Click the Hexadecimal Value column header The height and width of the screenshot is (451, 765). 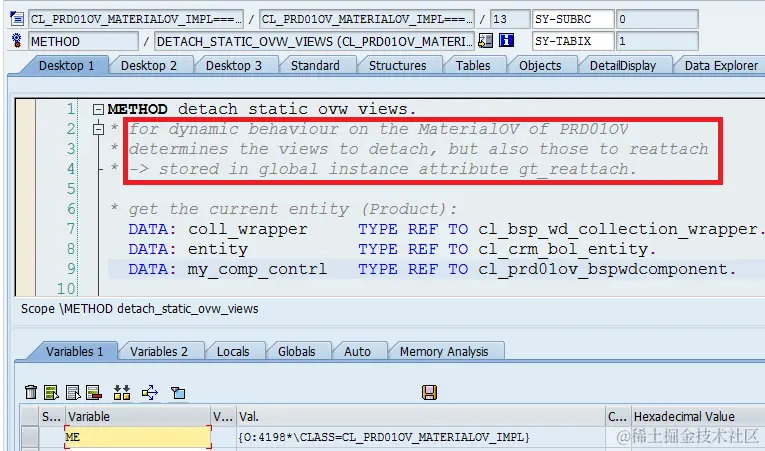(698, 416)
